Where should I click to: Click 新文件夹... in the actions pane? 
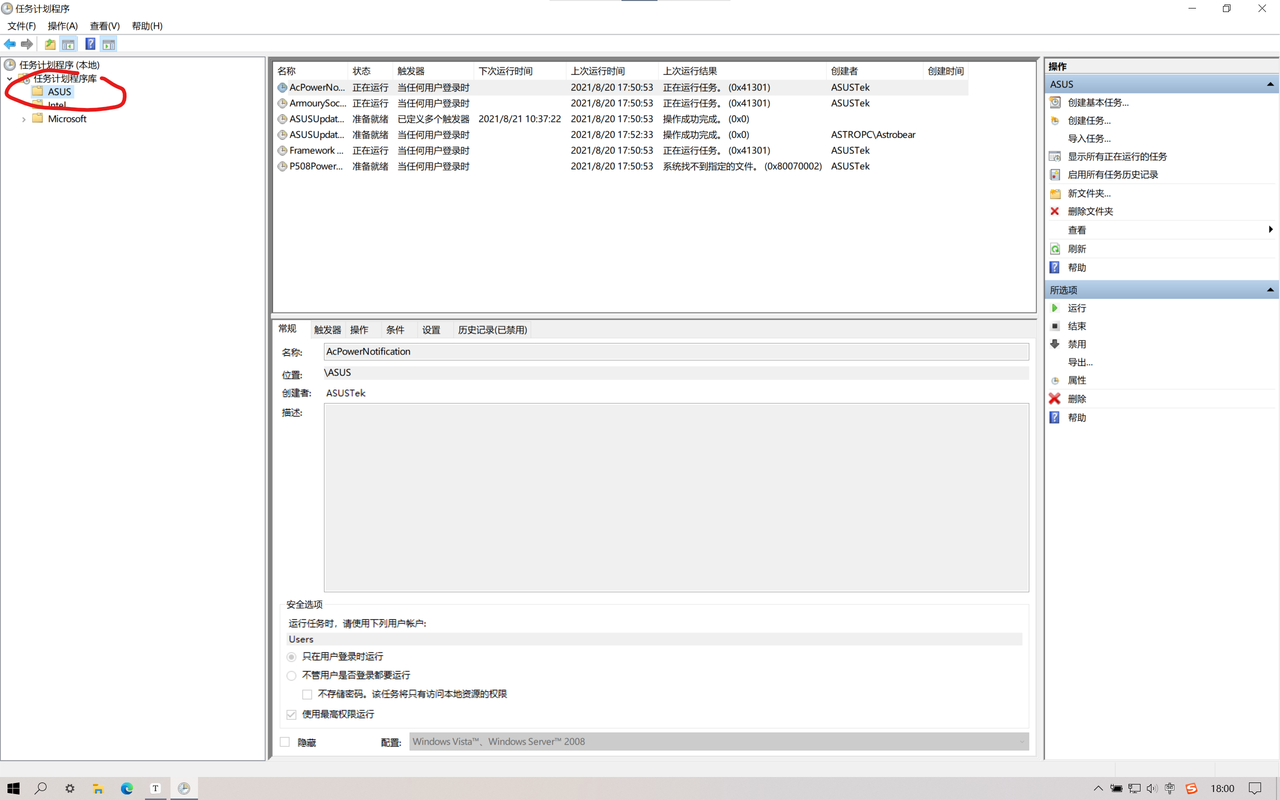coord(1089,193)
